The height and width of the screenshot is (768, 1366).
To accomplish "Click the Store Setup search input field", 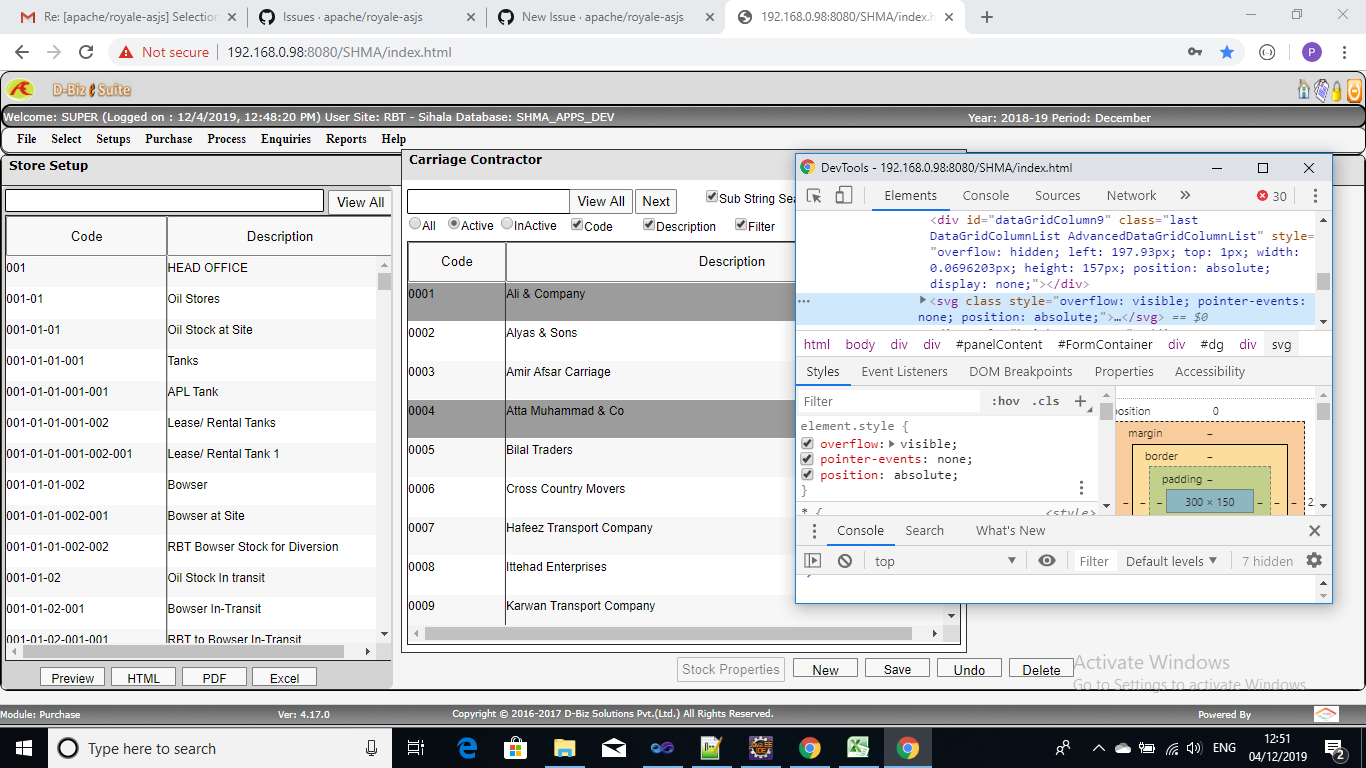I will [x=165, y=201].
